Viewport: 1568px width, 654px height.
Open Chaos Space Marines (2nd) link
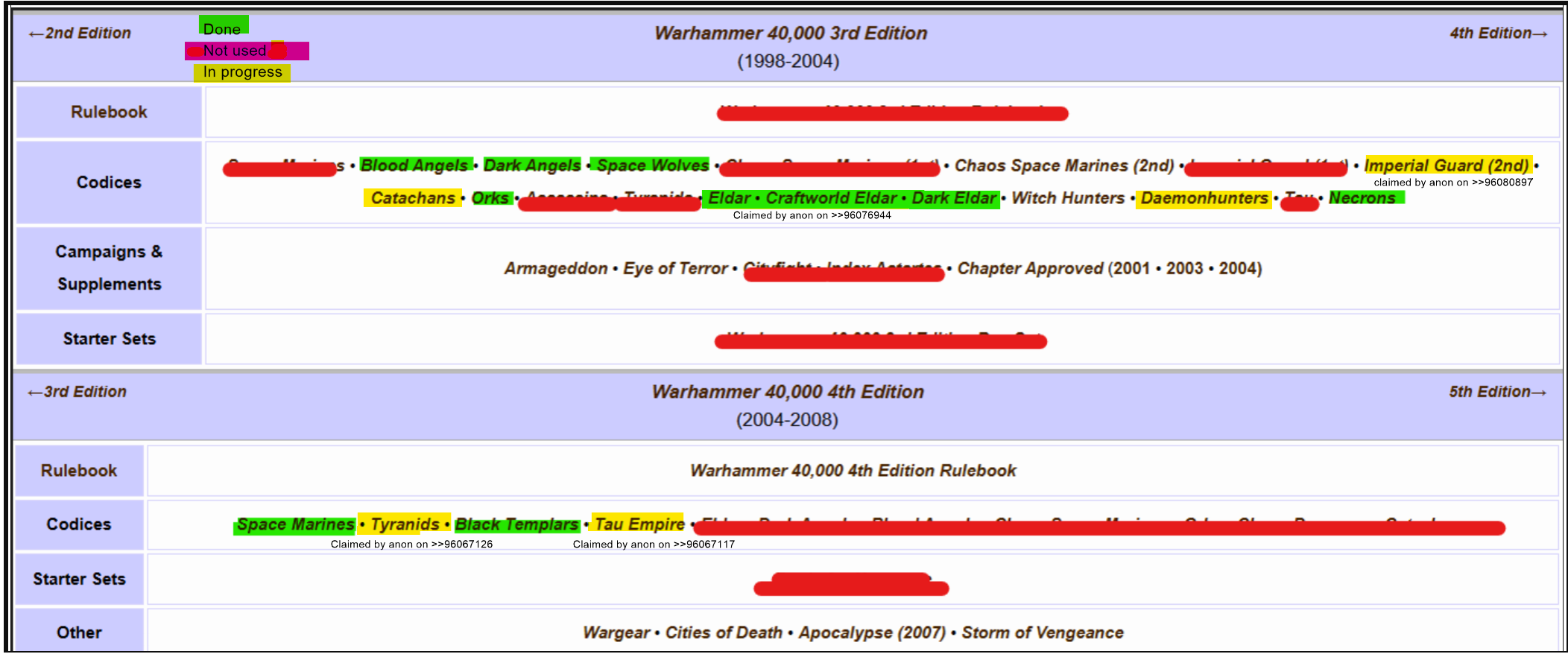point(1064,165)
